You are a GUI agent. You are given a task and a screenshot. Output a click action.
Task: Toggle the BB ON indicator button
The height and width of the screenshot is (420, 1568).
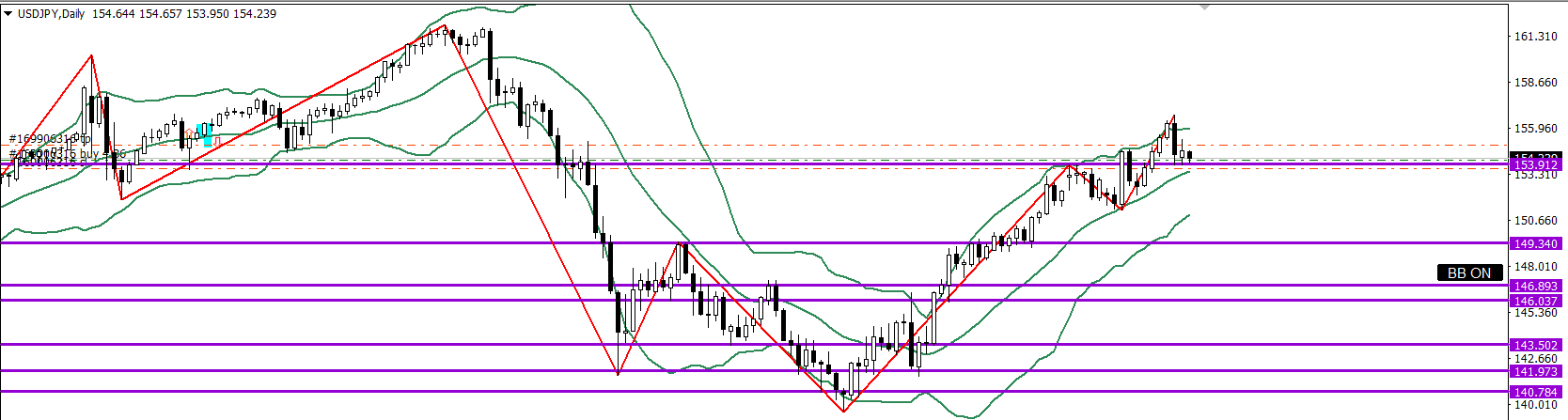[1468, 273]
